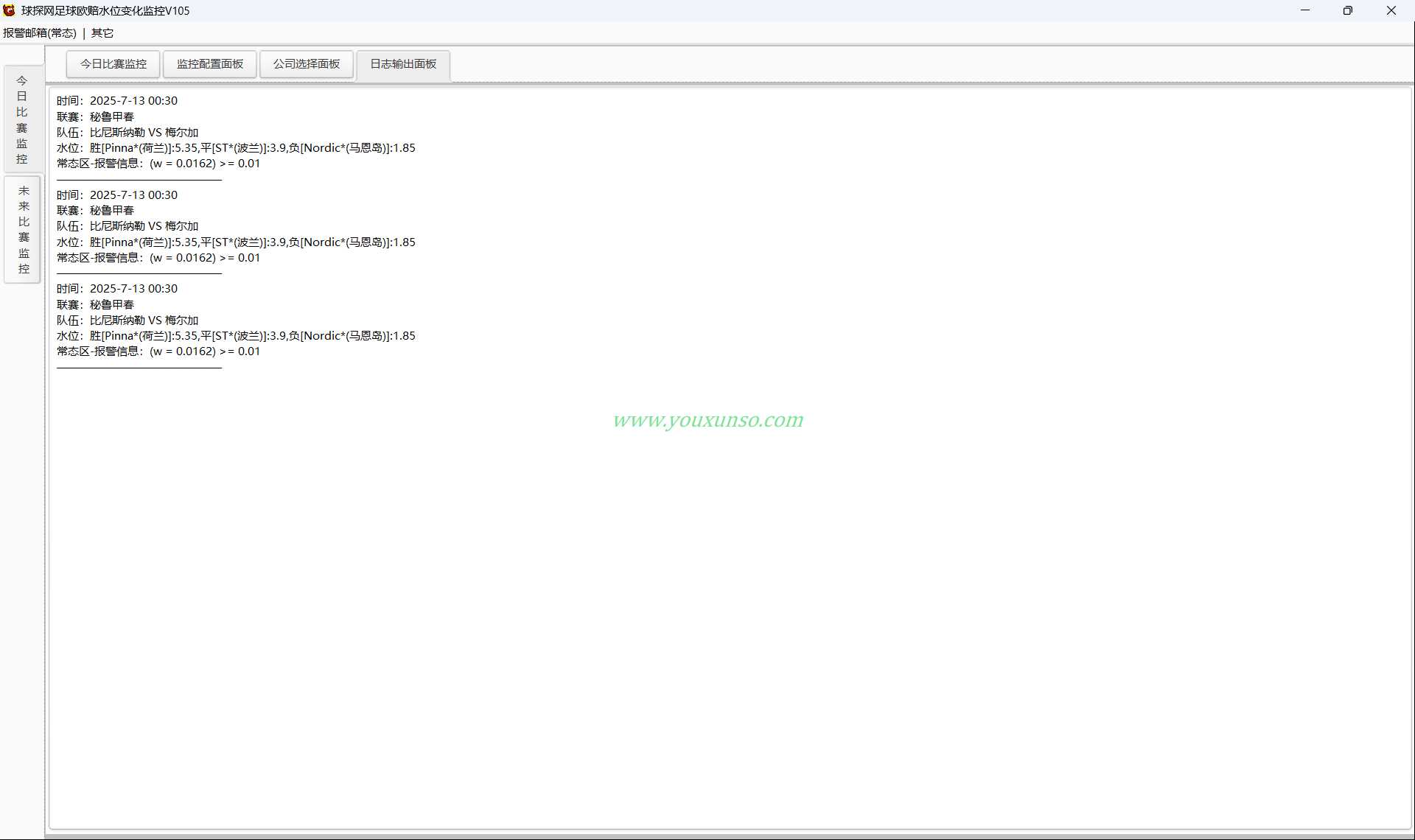Image resolution: width=1415 pixels, height=840 pixels.
Task: Switch to the 公司选择面板 tab
Action: click(x=307, y=64)
